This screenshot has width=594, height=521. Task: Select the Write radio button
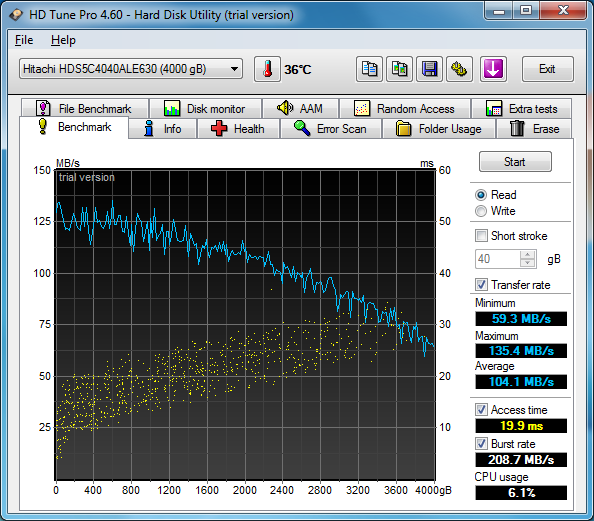(481, 211)
